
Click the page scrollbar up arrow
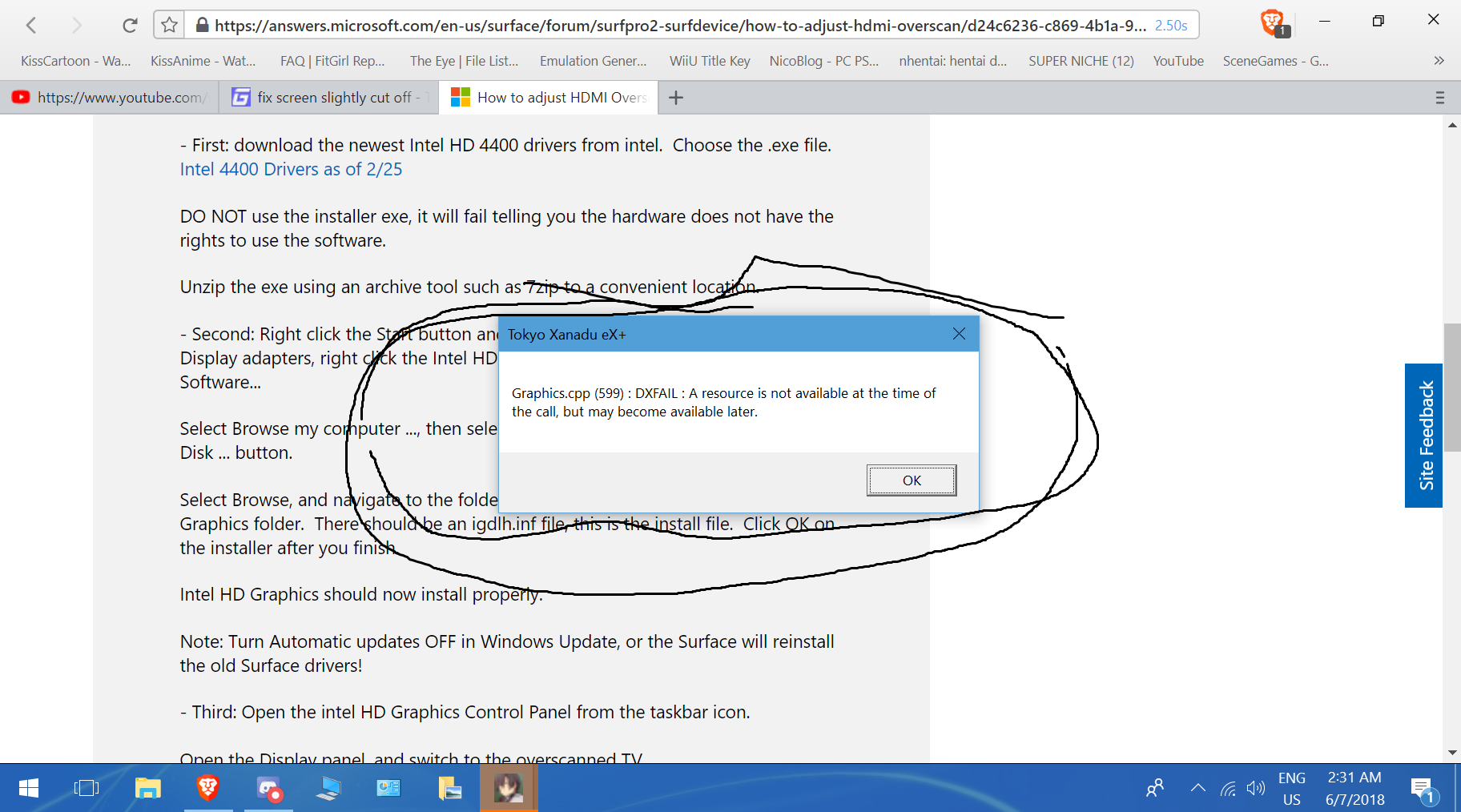1452,125
